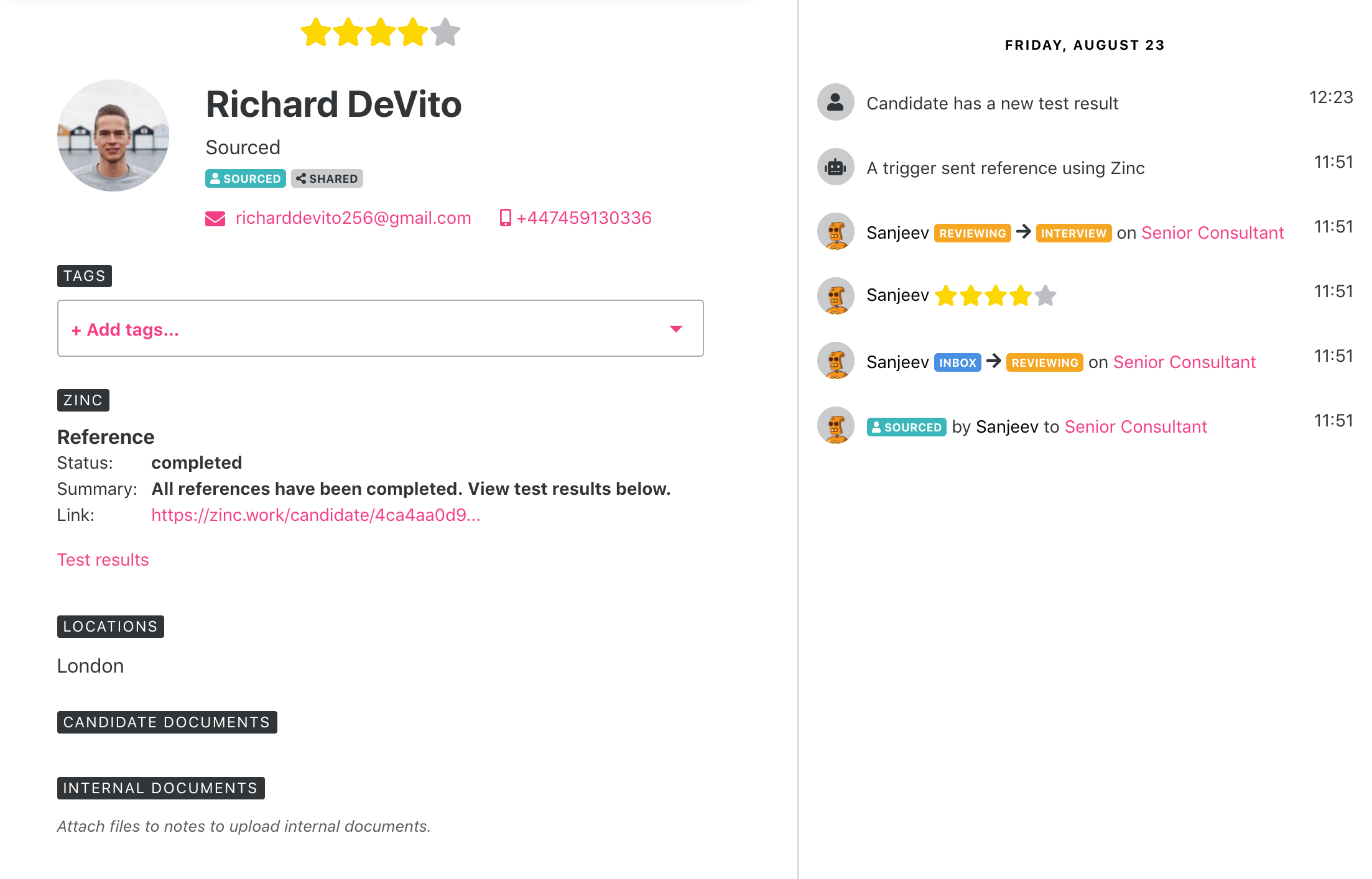
Task: Open Senior Consultant link in Sourced entry
Action: [1135, 427]
